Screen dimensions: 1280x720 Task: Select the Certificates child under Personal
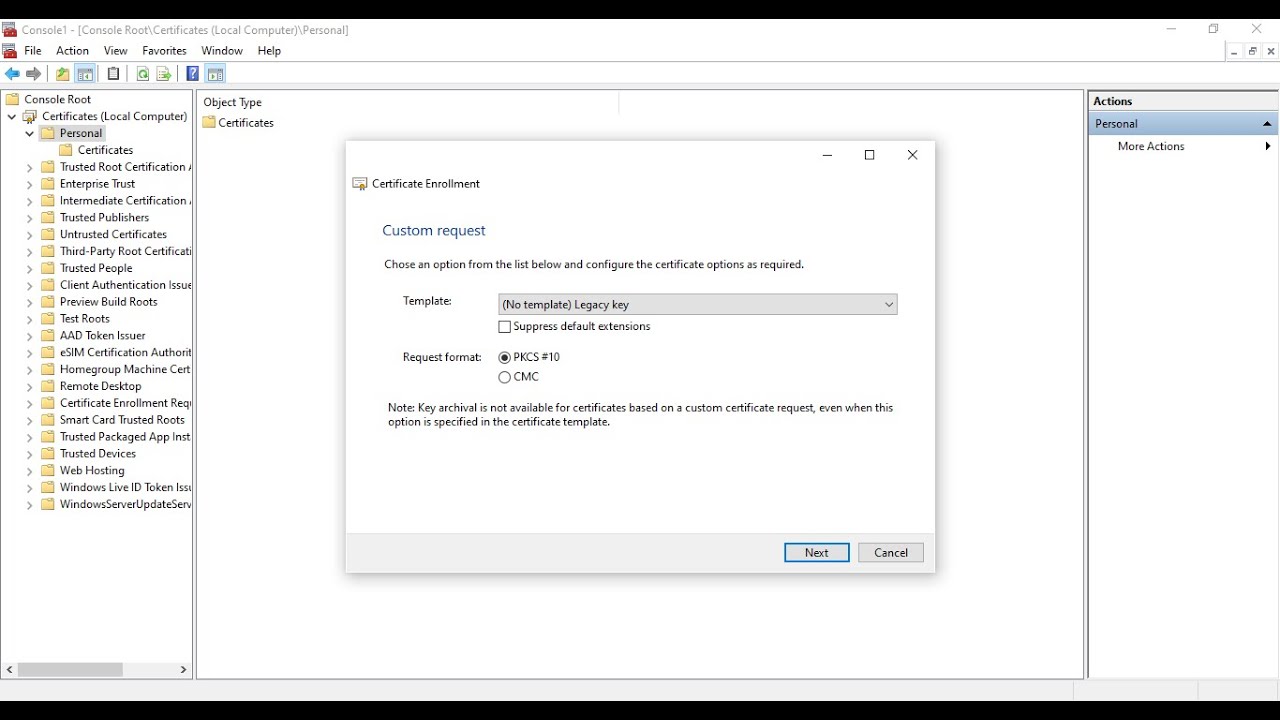pos(105,150)
